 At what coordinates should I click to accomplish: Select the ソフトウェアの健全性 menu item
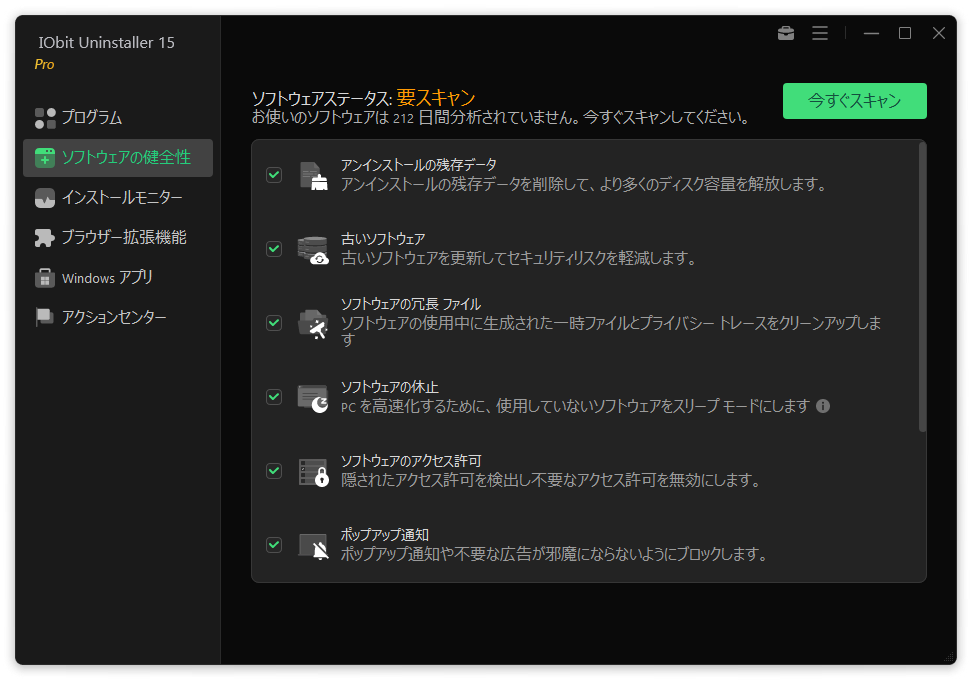[x=125, y=157]
